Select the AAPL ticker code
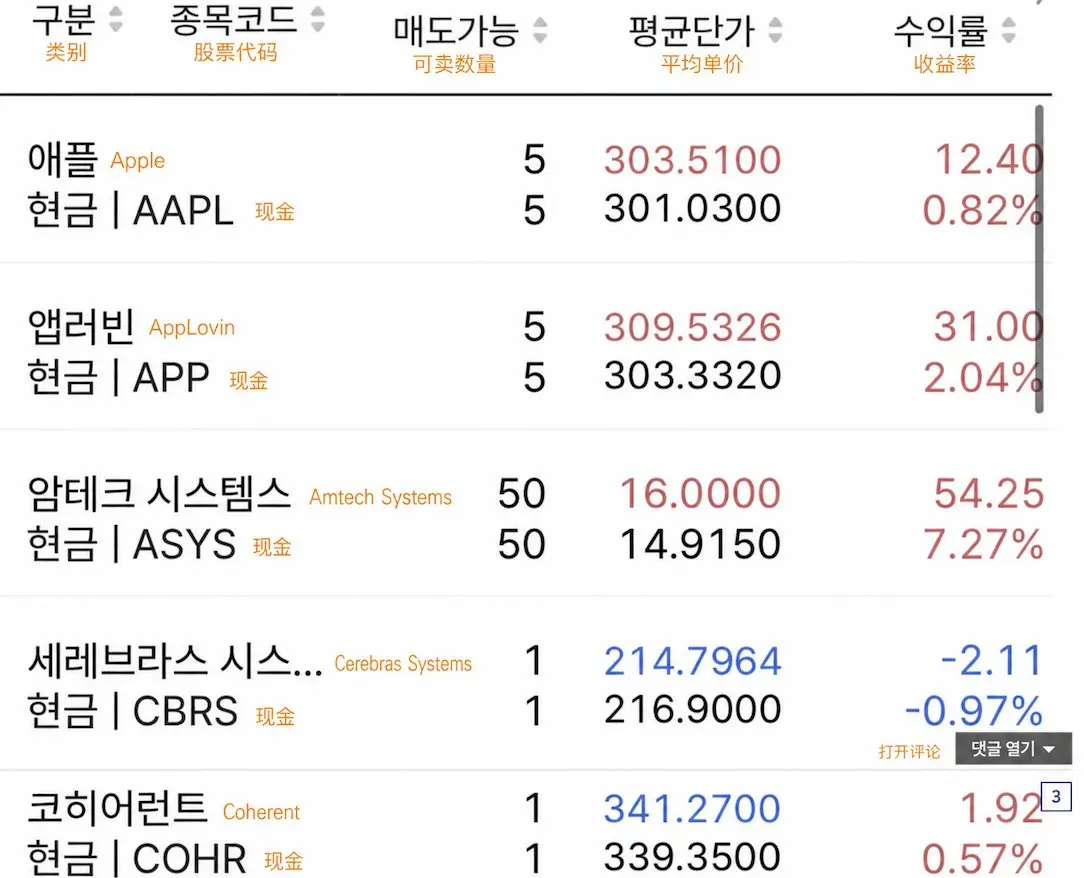The image size is (1084, 878). [x=183, y=210]
